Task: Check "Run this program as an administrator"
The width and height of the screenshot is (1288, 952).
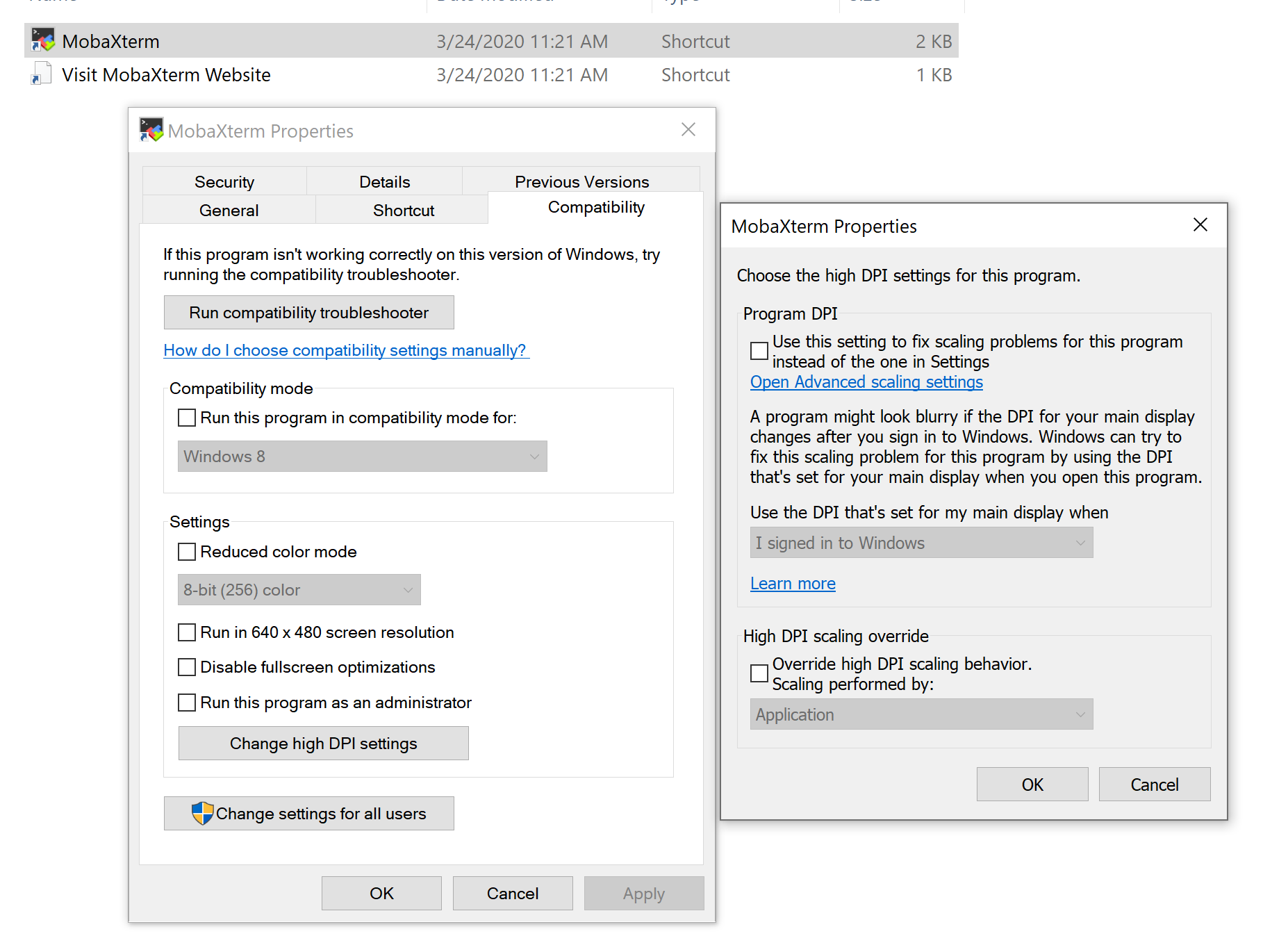Action: [186, 703]
